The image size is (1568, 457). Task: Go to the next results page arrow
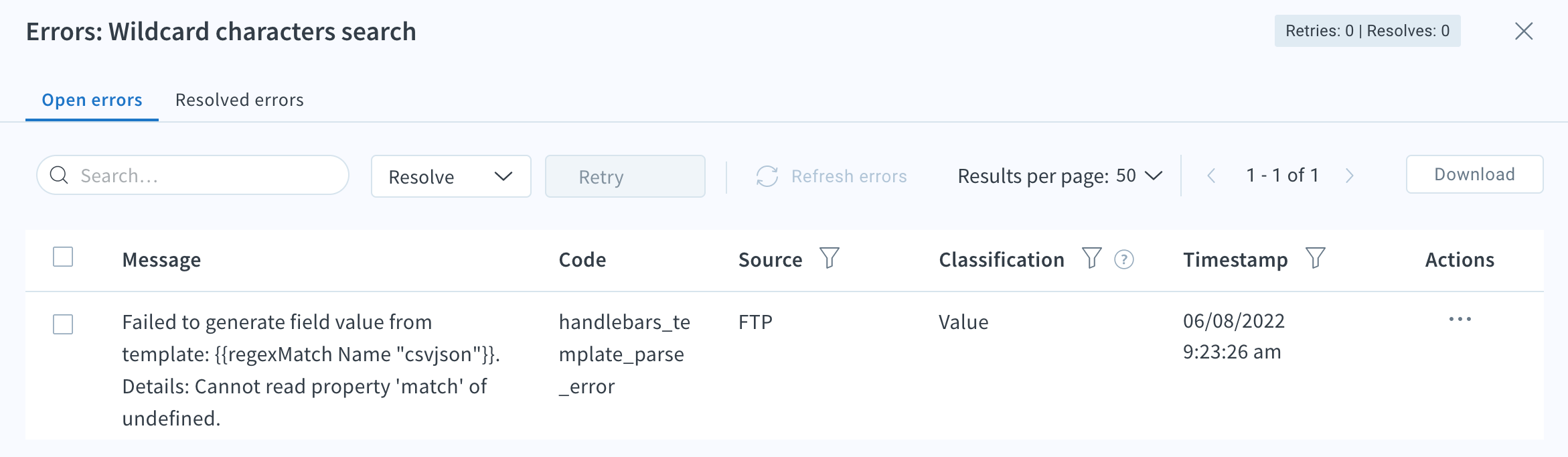(x=1350, y=176)
